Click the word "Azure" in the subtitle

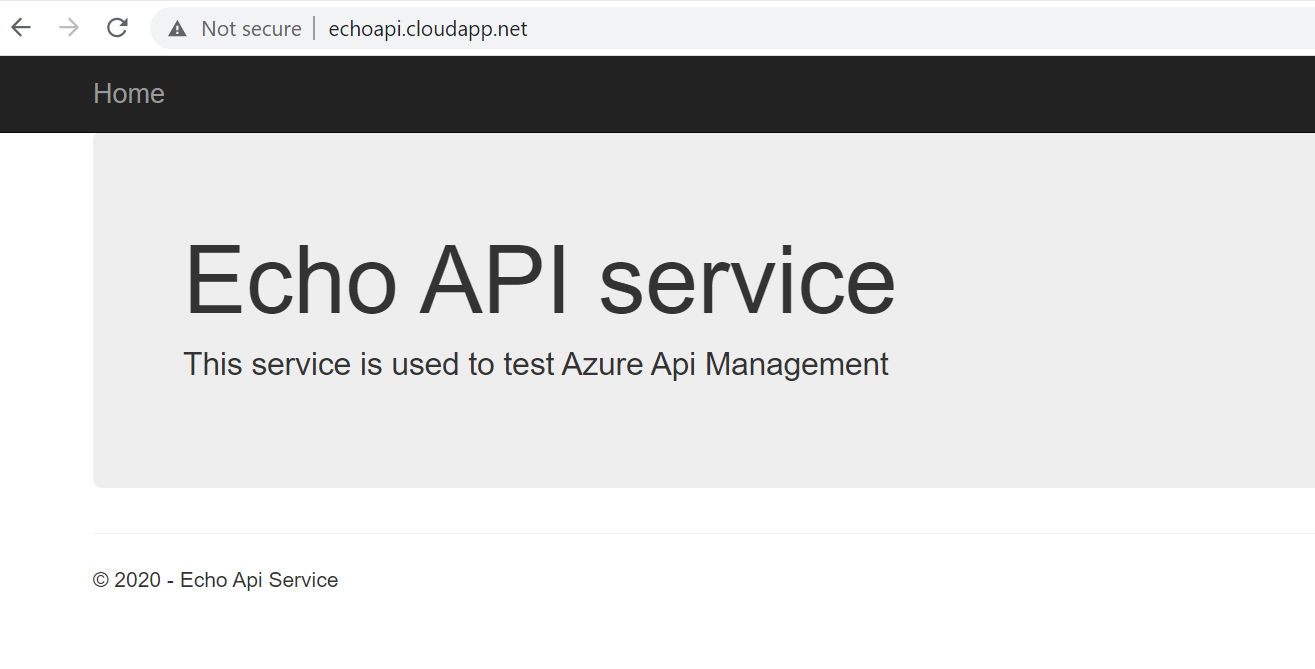click(602, 364)
